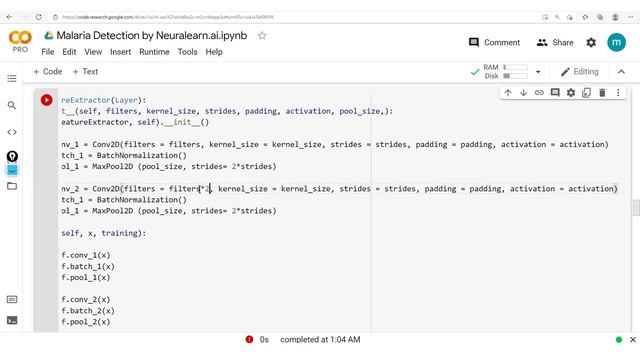Open the command palette icon
This screenshot has width=640, height=360.
point(12,300)
